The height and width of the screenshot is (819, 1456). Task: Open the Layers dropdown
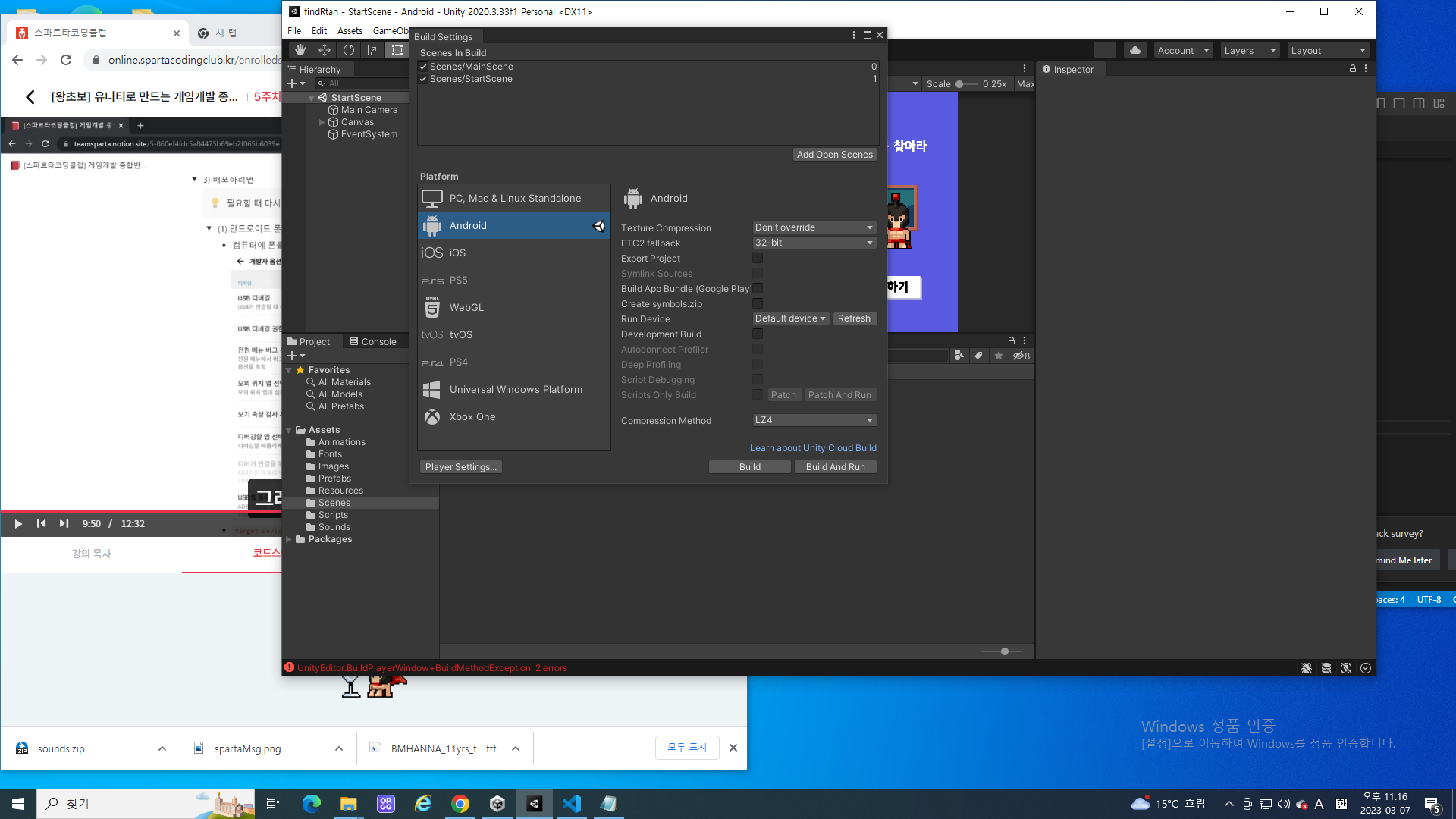click(x=1250, y=50)
